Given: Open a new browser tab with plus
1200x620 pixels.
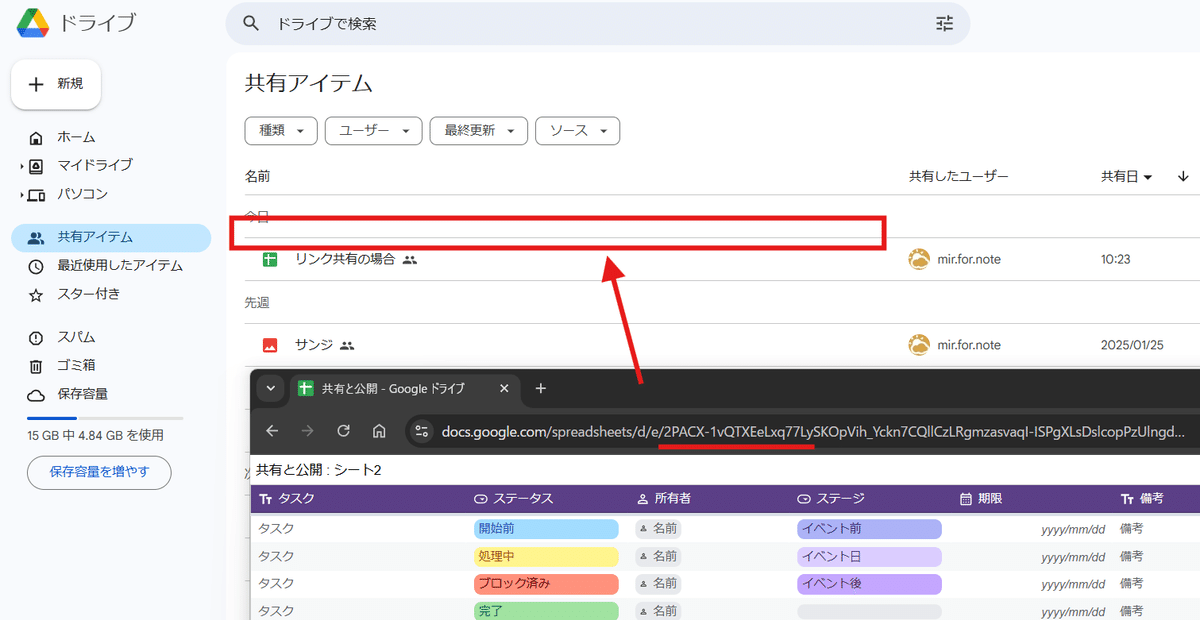Looking at the screenshot, I should pos(541,388).
